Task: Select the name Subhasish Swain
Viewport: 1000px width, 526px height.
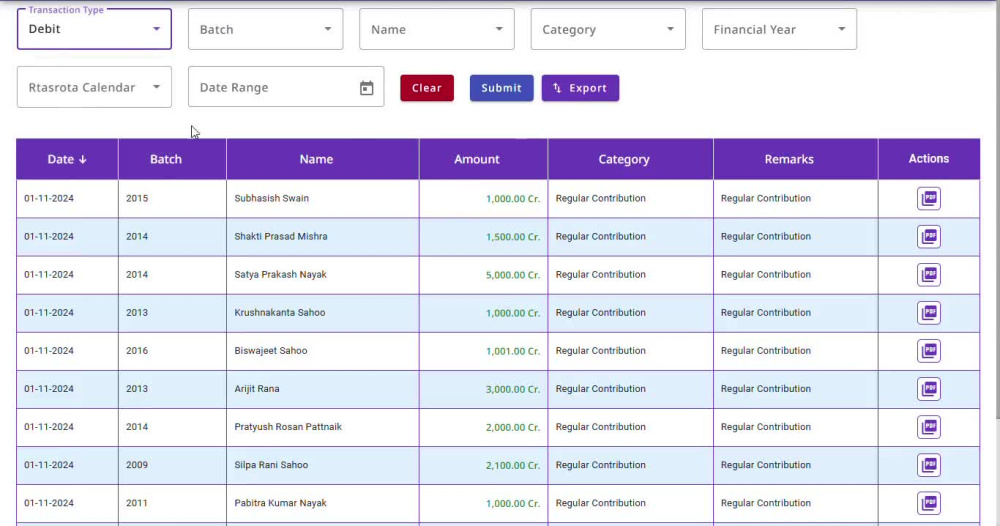Action: tap(272, 198)
